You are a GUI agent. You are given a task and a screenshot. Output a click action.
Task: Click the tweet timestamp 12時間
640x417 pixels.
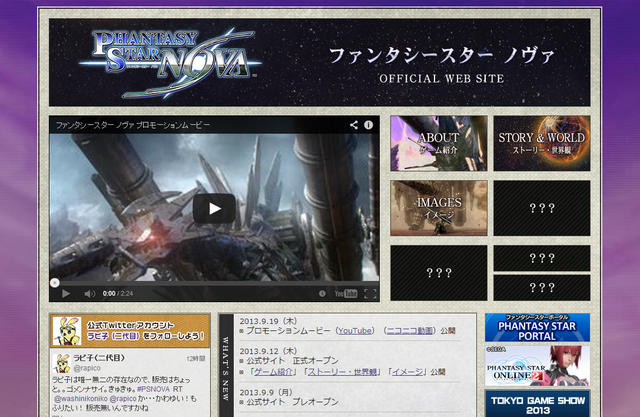[x=196, y=358]
